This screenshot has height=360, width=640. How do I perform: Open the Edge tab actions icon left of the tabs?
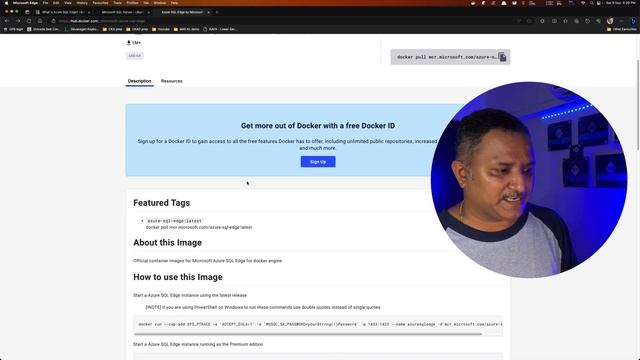27,12
